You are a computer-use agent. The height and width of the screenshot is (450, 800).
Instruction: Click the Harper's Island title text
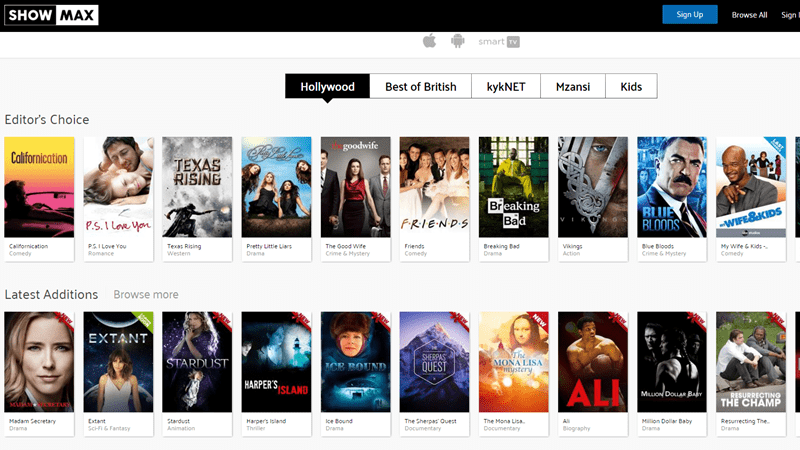(266, 421)
